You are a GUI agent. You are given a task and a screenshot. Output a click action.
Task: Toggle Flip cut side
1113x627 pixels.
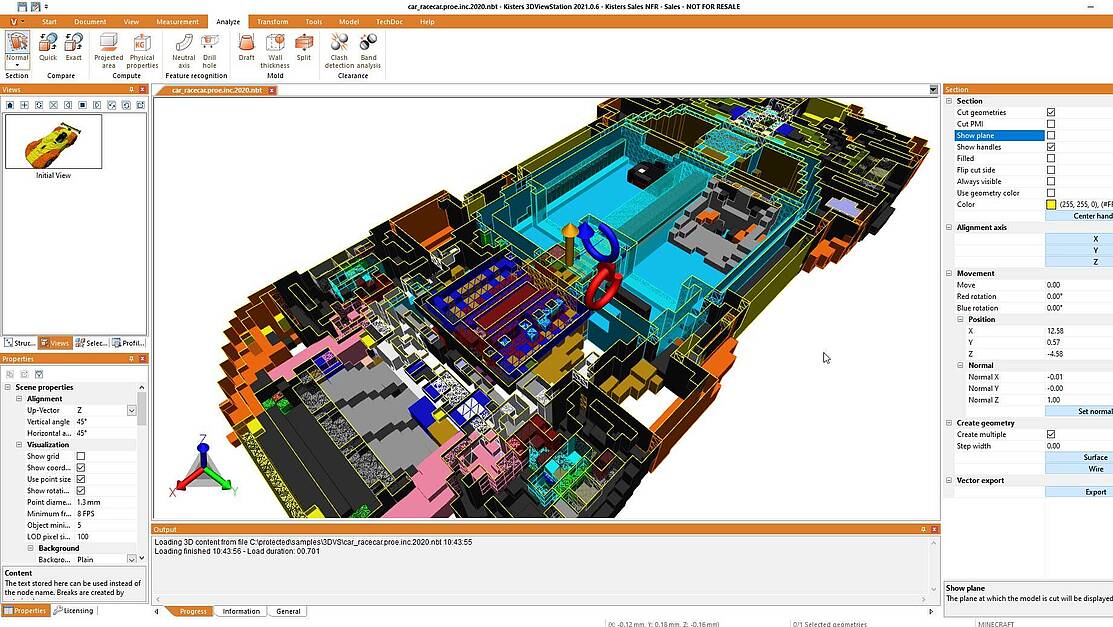click(x=1051, y=170)
